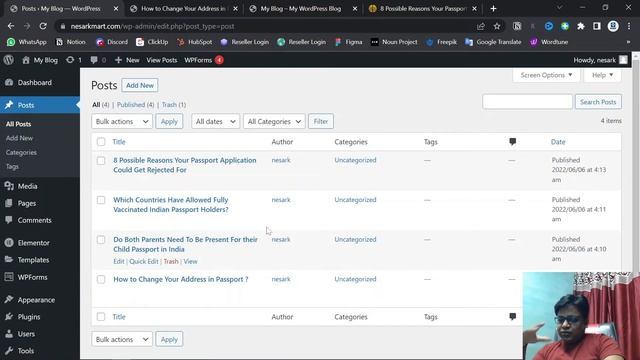
Task: Tick select-all checkbox in table header
Action: coord(101,142)
